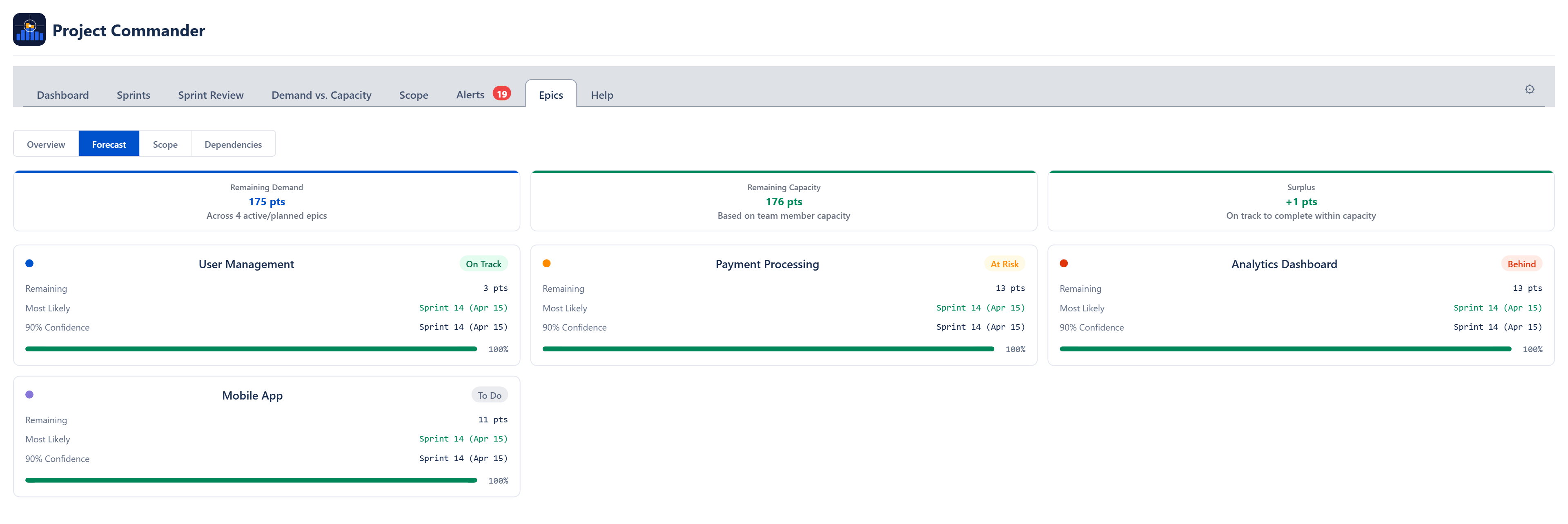The height and width of the screenshot is (524, 1568).
Task: Select the Dependencies sub-tab
Action: point(232,144)
